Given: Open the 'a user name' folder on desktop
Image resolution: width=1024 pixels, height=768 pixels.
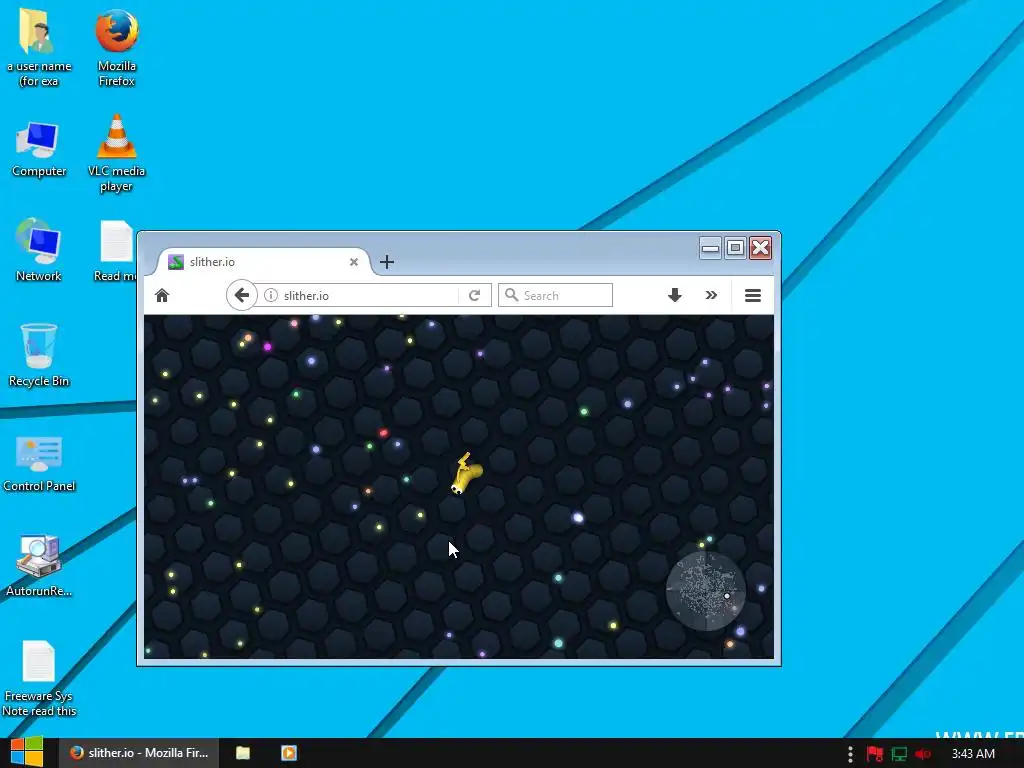Looking at the screenshot, I should [39, 47].
